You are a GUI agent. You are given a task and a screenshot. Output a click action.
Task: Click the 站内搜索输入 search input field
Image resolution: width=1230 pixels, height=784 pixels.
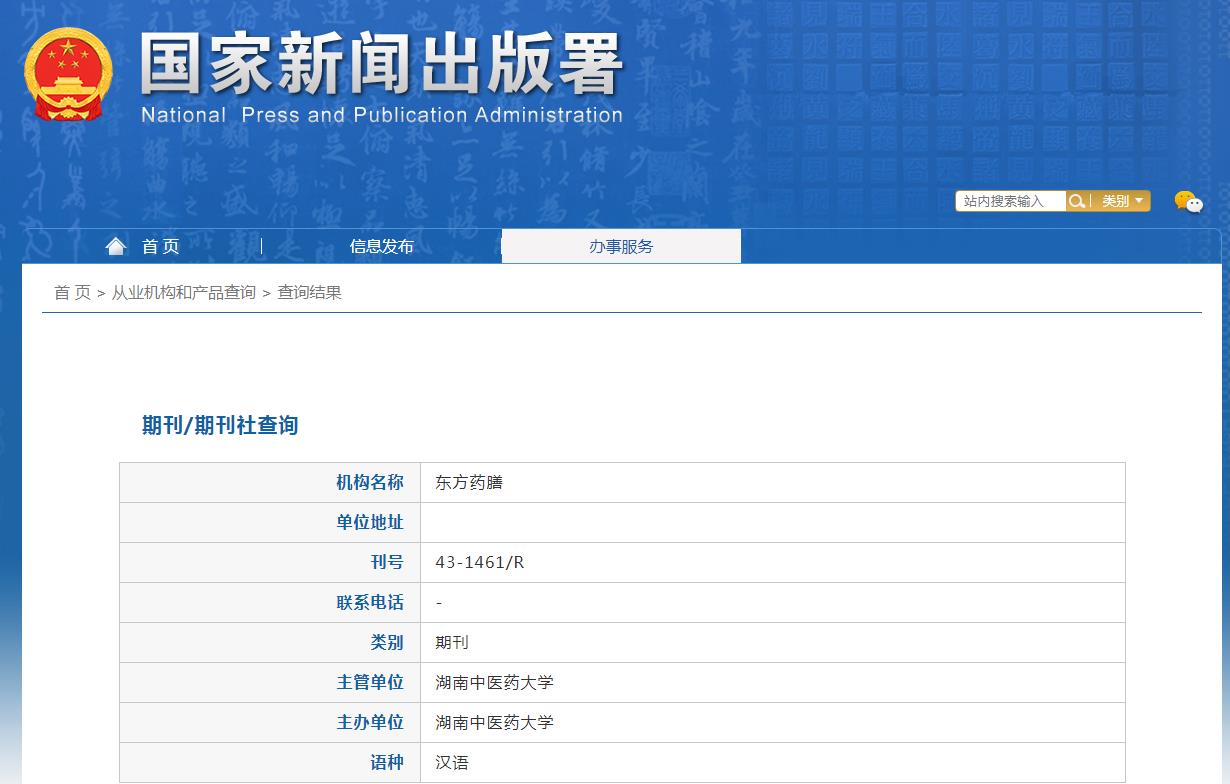[x=1010, y=201]
